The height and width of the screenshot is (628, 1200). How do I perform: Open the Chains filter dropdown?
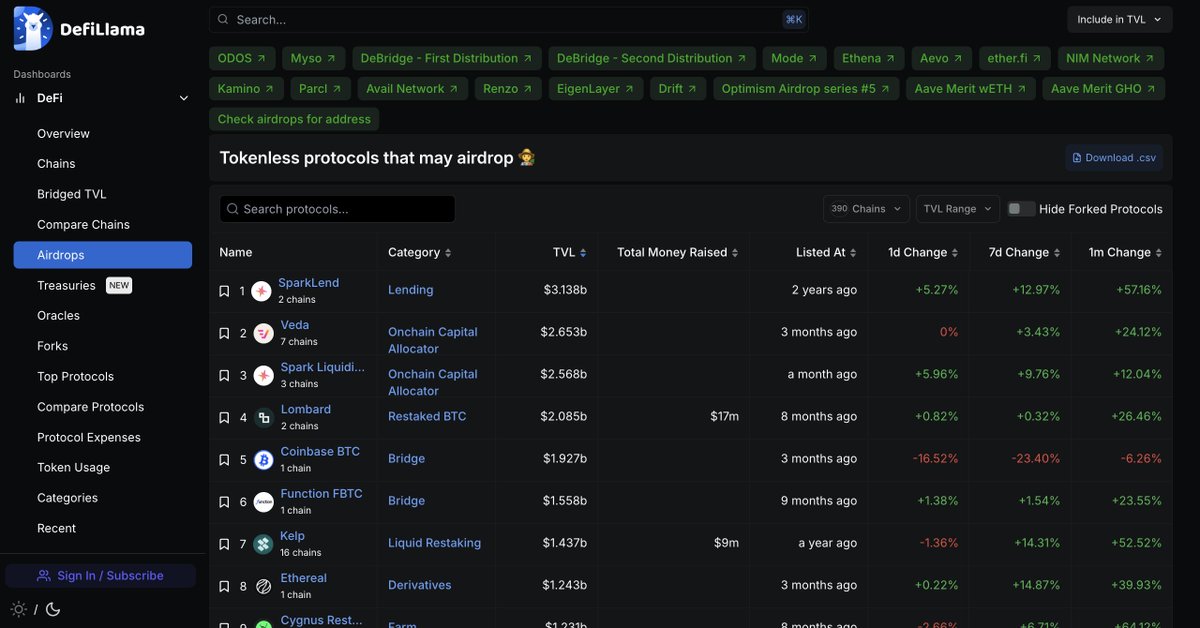866,209
